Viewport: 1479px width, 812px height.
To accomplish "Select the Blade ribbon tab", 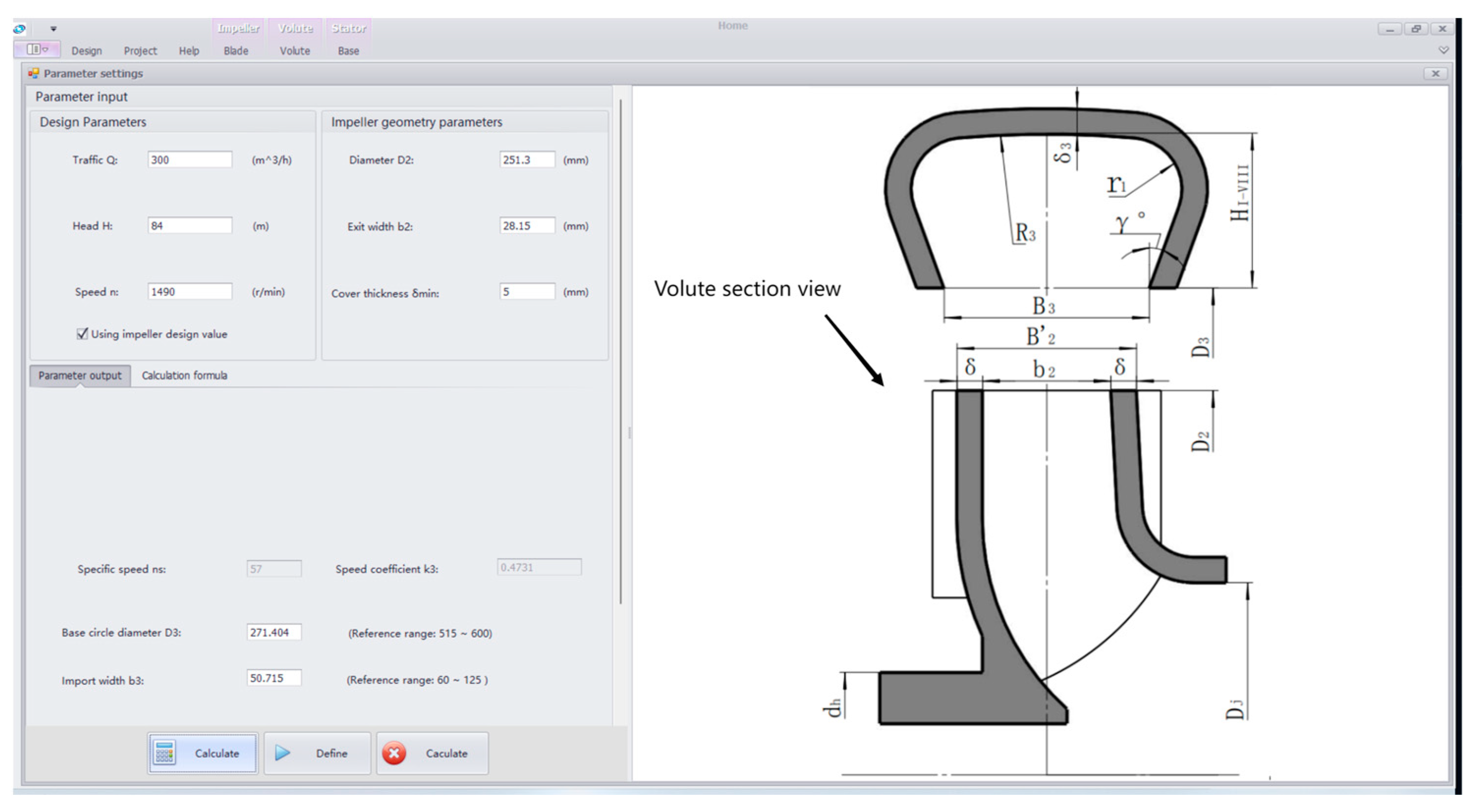I will [236, 51].
